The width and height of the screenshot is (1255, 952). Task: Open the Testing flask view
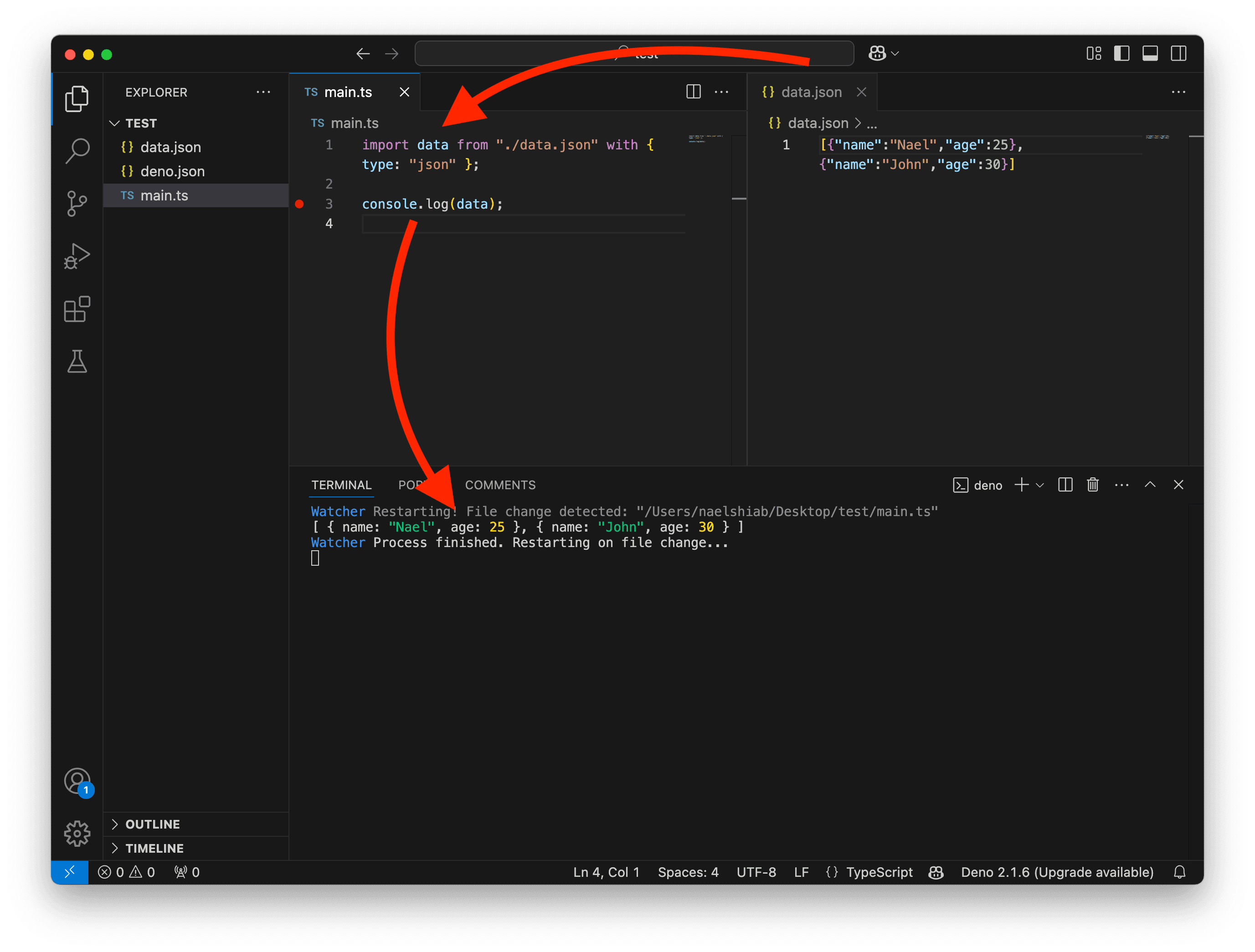(77, 361)
